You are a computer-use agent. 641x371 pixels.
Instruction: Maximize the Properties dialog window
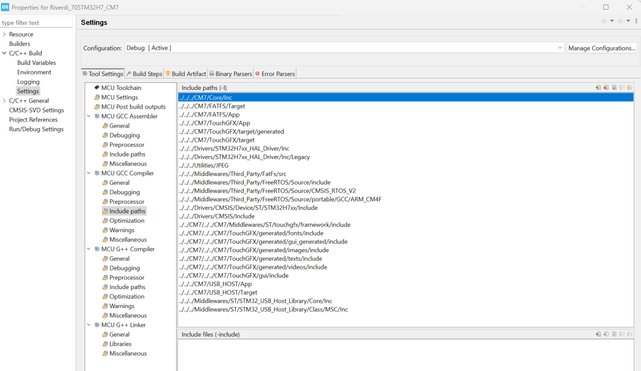click(x=606, y=7)
